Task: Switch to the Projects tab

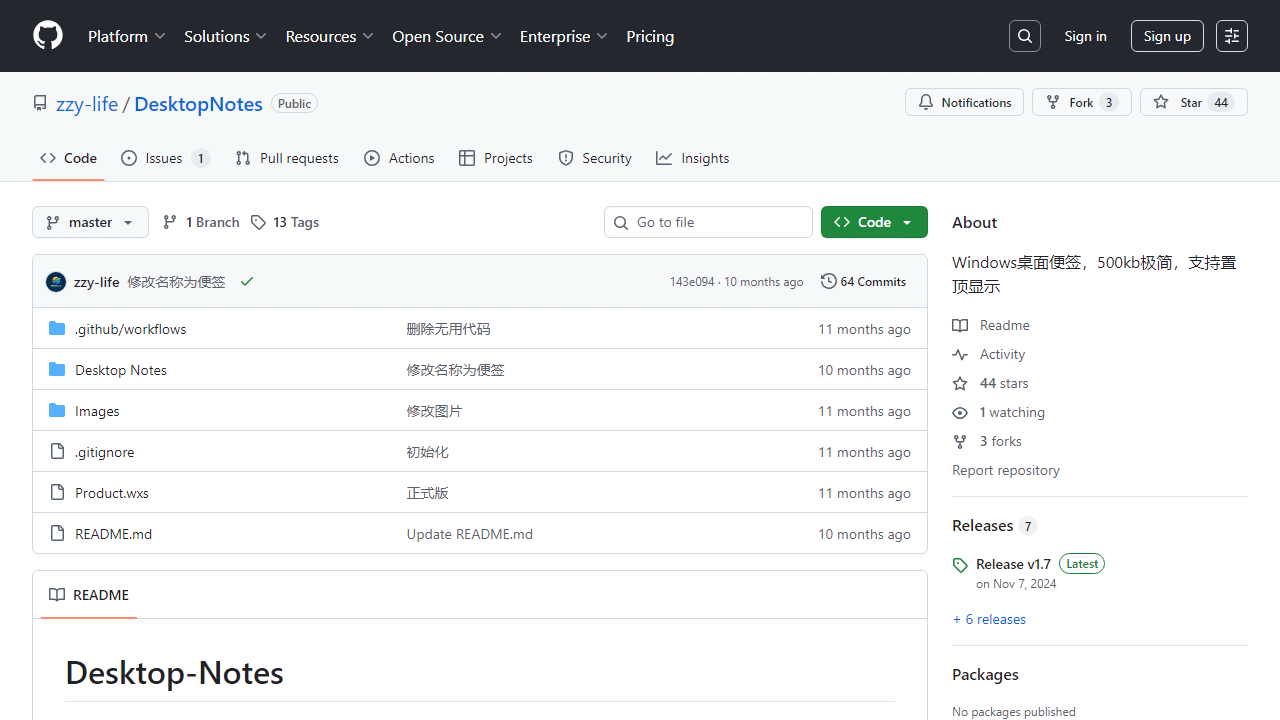Action: pyautogui.click(x=496, y=158)
